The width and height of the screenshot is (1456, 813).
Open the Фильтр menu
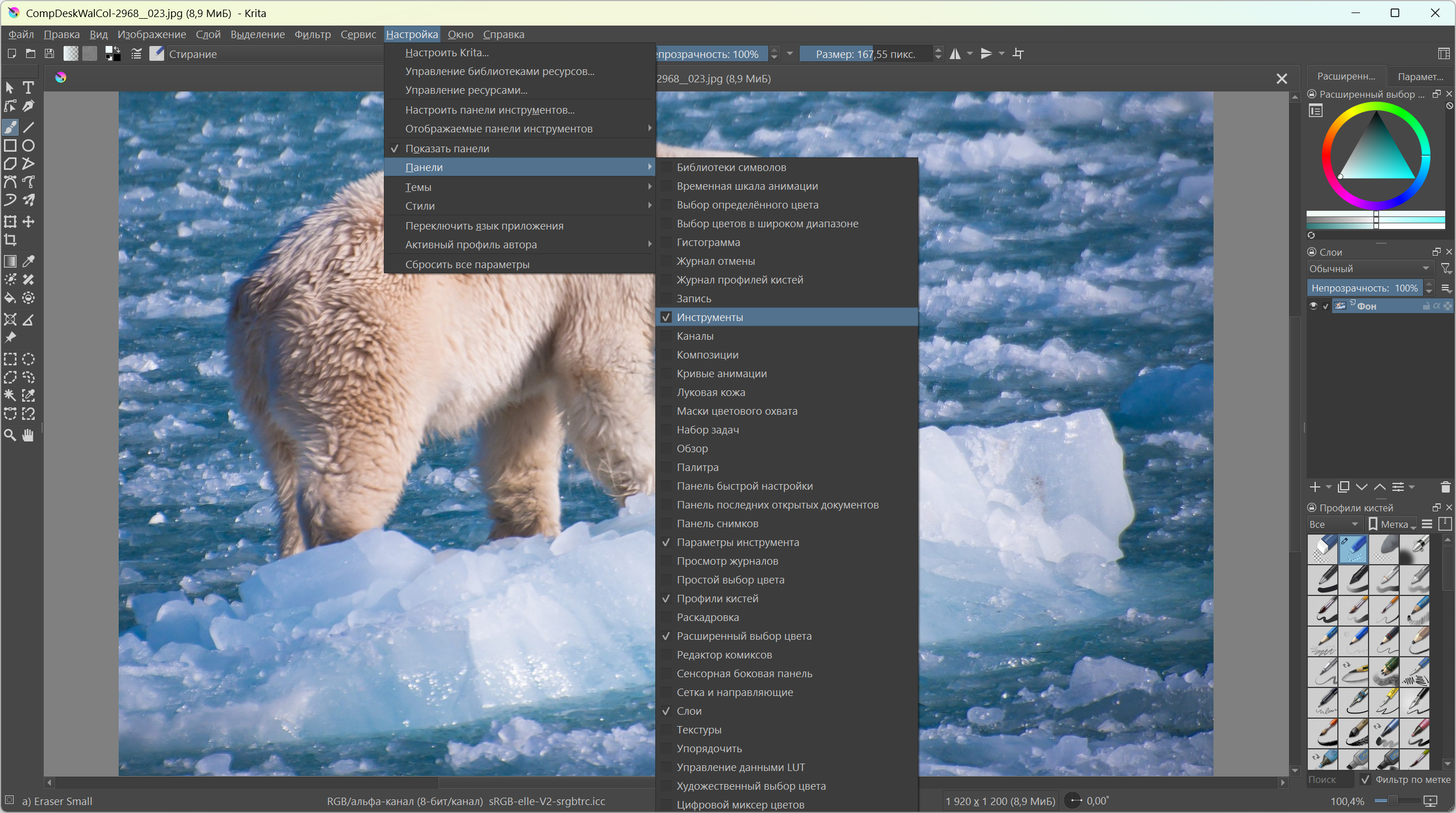312,35
